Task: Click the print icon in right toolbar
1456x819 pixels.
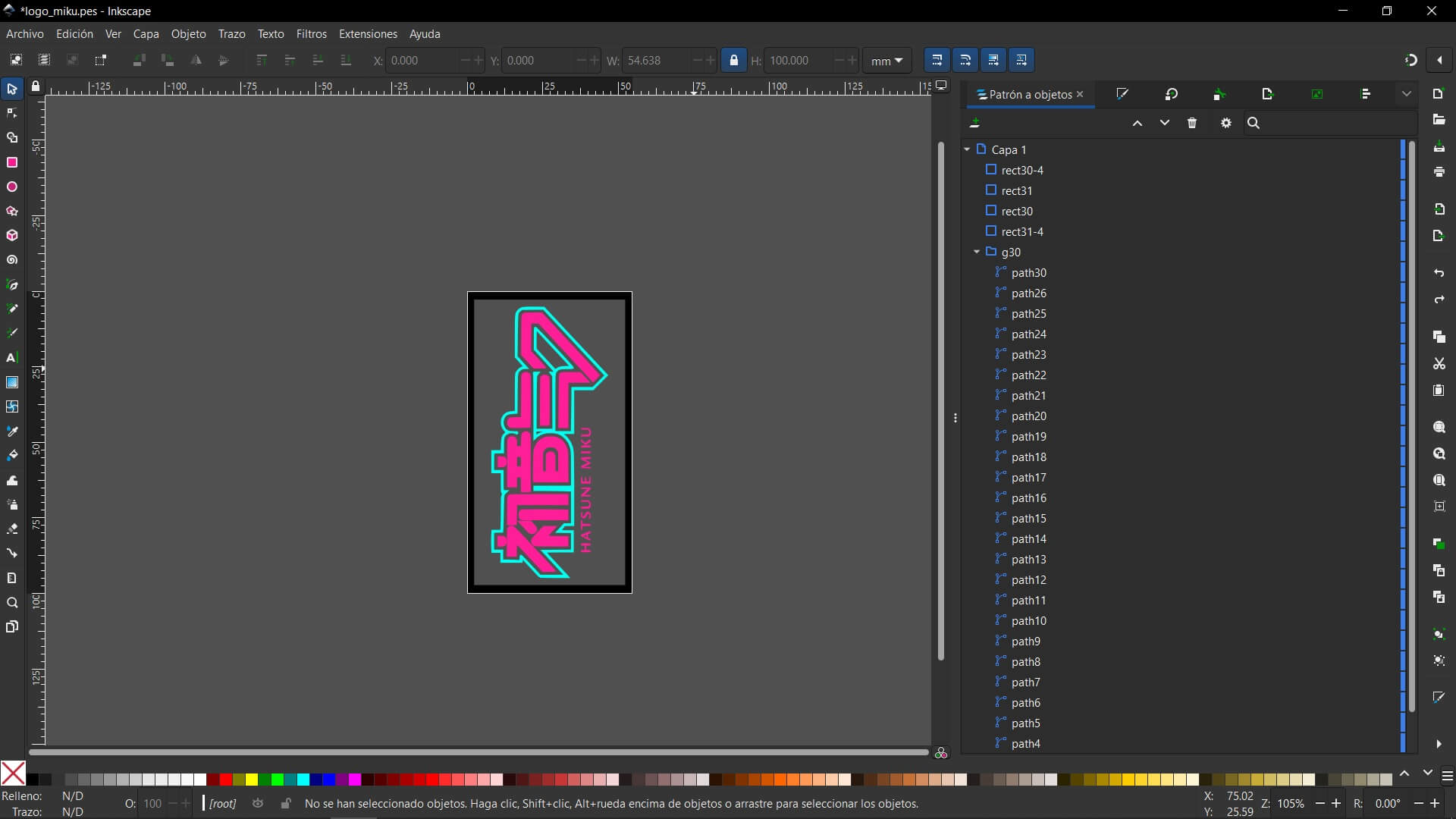Action: click(x=1439, y=172)
